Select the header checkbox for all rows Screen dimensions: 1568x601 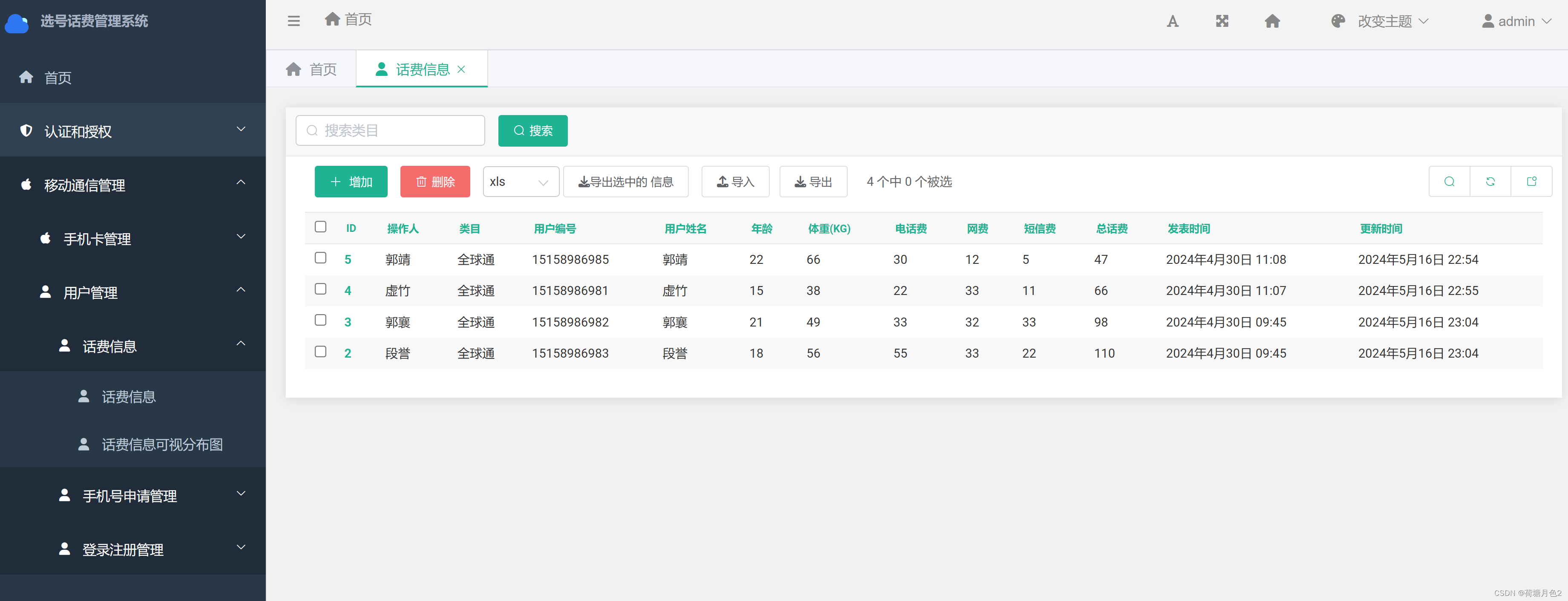321,226
